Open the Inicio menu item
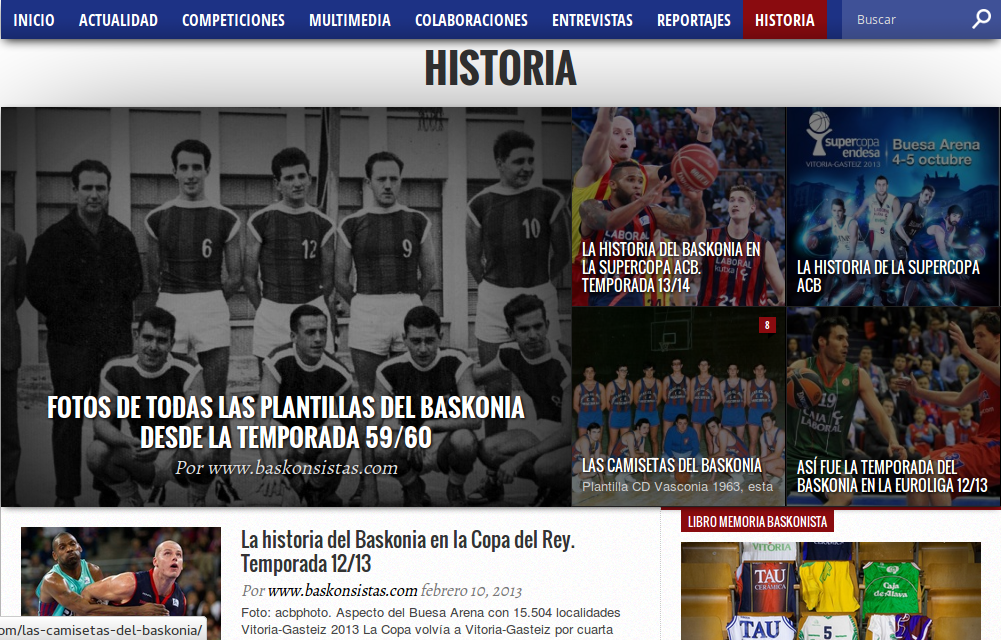 (x=34, y=20)
